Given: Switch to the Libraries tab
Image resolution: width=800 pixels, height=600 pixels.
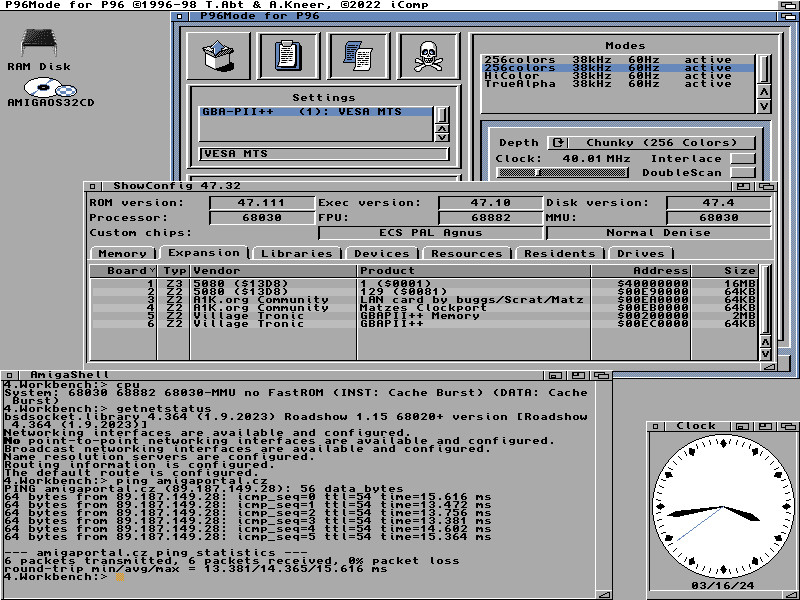Looking at the screenshot, I should (x=296, y=254).
